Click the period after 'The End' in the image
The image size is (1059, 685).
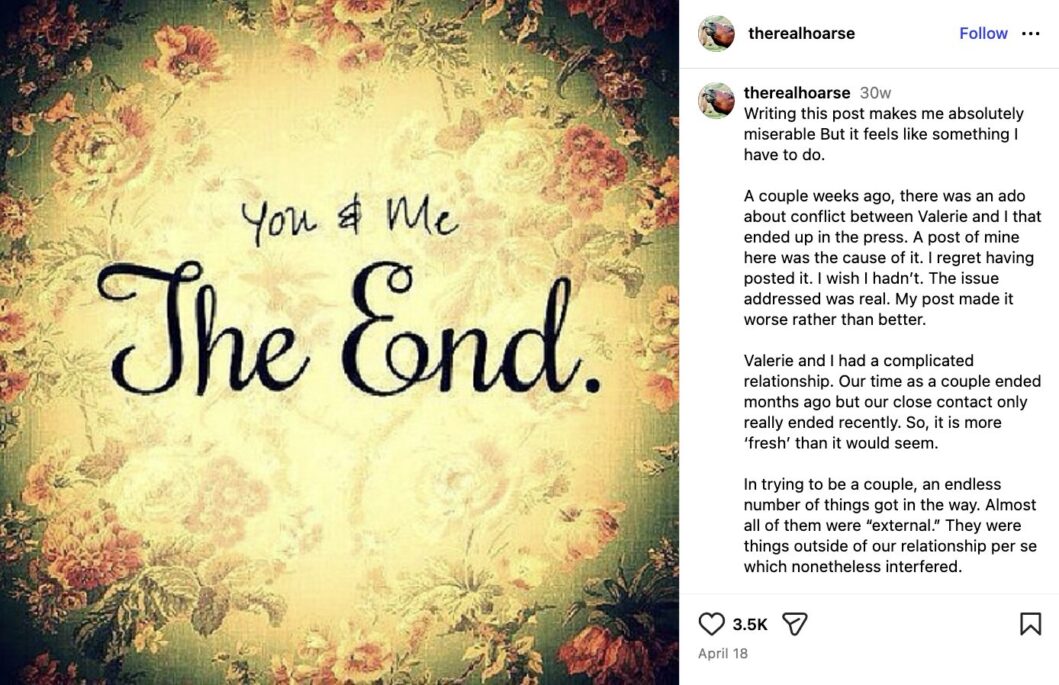tap(592, 383)
